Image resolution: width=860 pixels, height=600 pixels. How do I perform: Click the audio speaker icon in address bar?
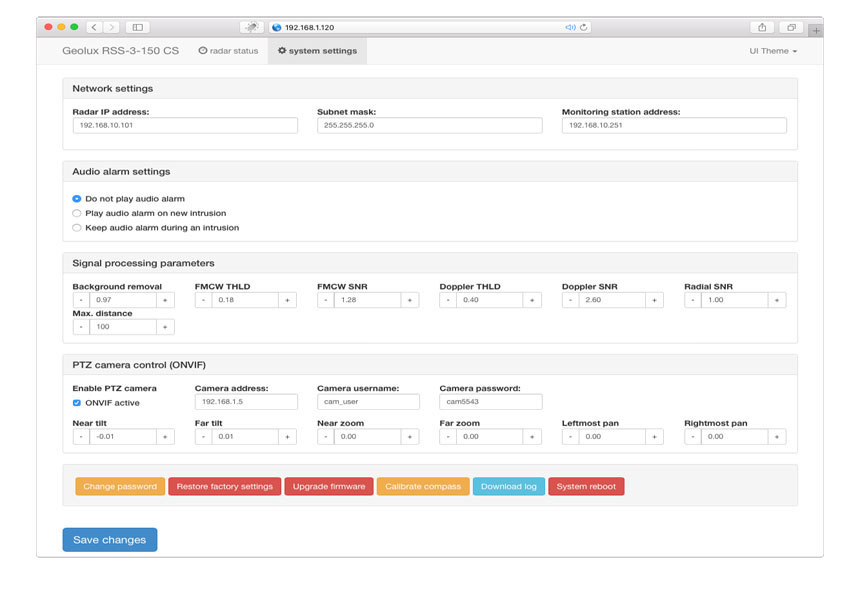[570, 27]
